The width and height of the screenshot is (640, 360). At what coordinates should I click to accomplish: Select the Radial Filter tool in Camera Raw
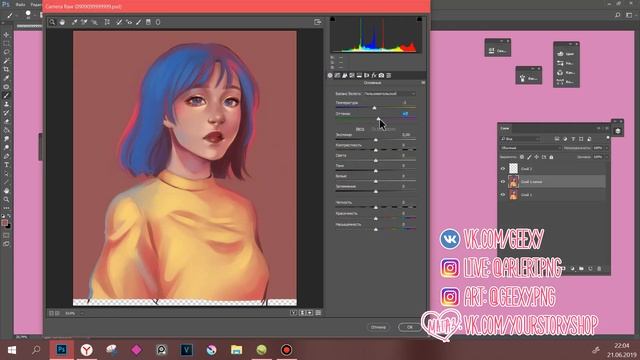158,22
